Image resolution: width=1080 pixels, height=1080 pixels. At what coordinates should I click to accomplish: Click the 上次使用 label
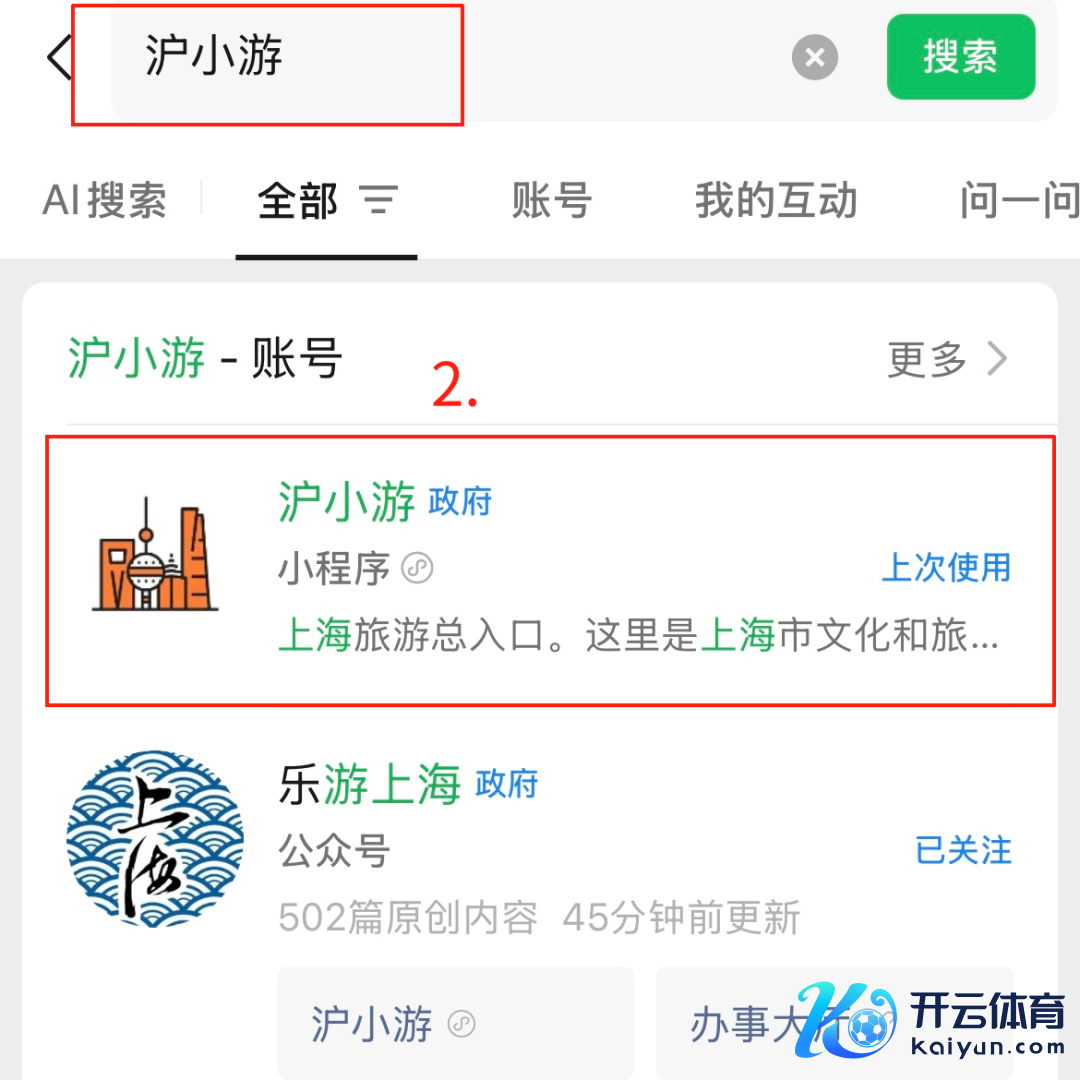(x=946, y=568)
